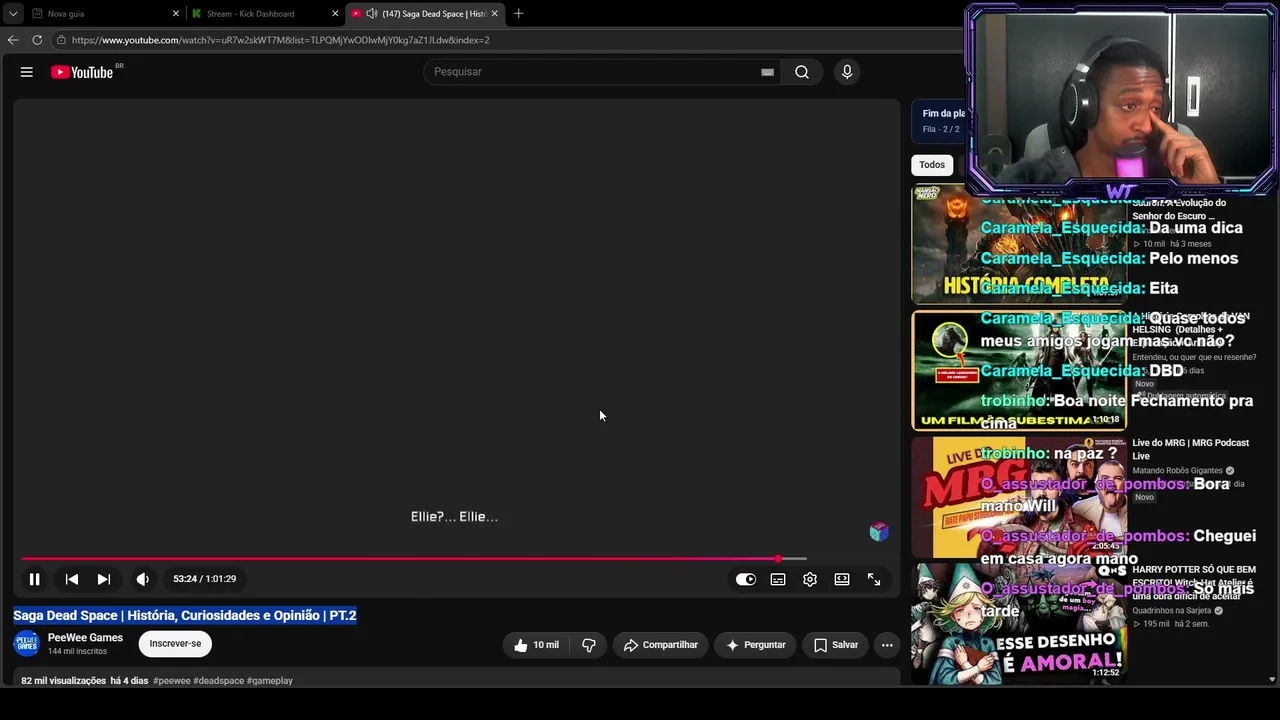
Task: Close the Saga Dead Space tab
Action: (x=494, y=14)
